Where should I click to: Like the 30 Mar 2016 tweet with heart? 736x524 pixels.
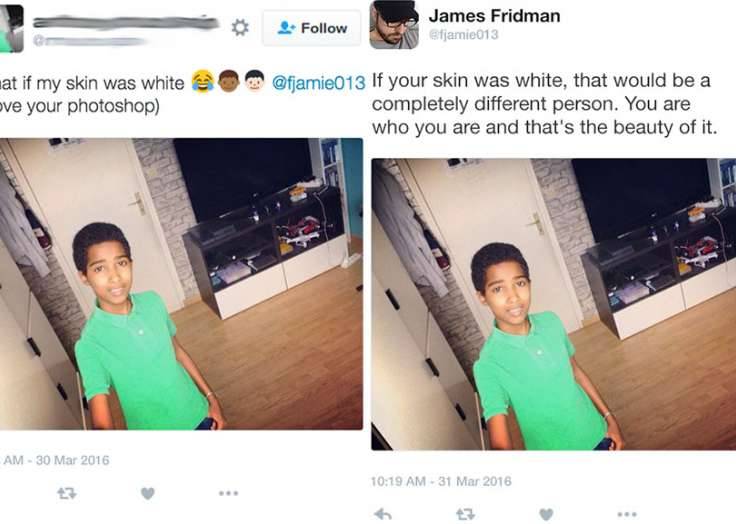pos(147,493)
